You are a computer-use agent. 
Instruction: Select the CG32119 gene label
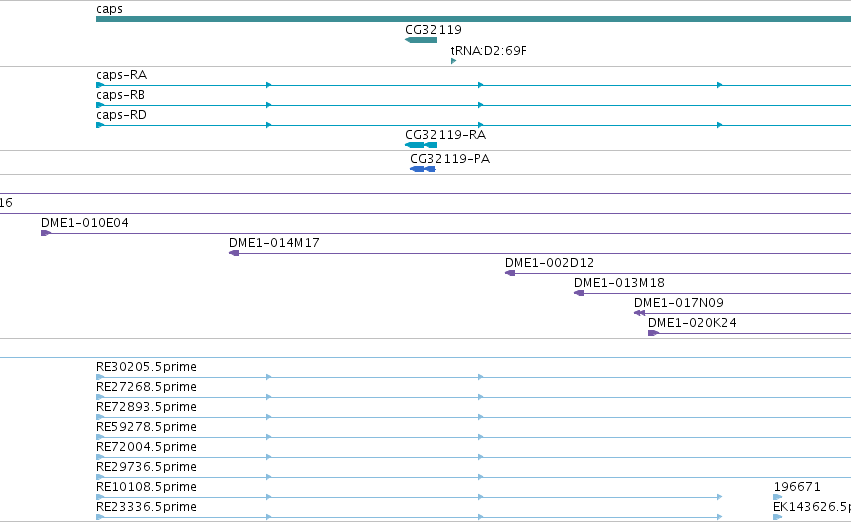[433, 29]
